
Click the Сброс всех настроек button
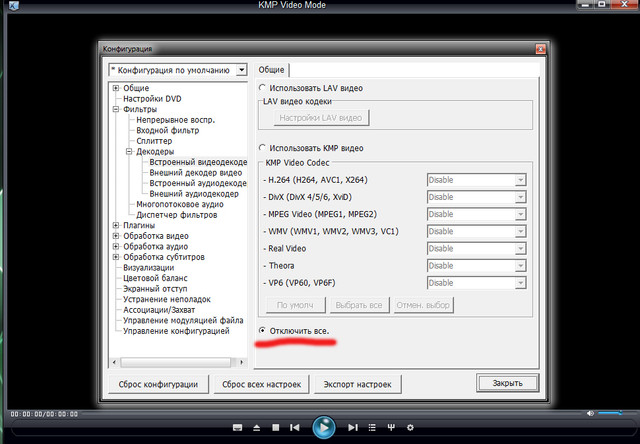point(261,384)
